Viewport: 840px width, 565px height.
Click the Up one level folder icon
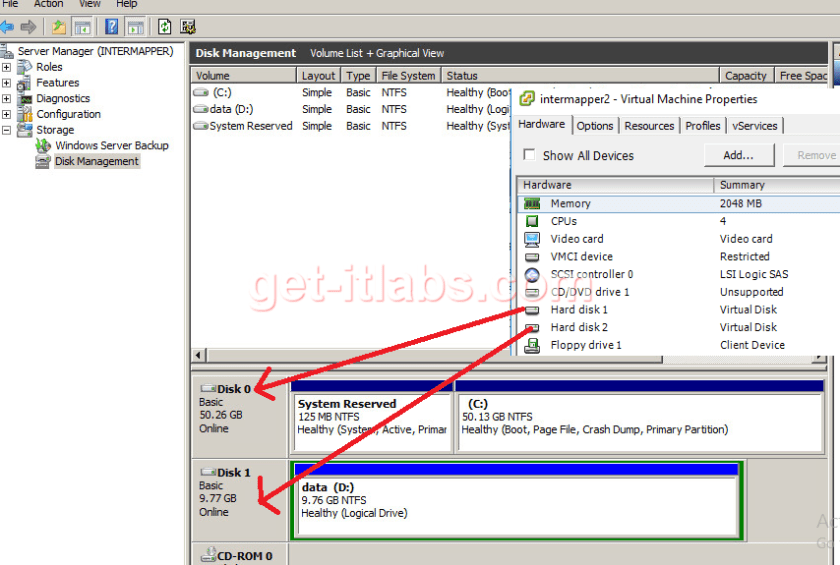(59, 27)
